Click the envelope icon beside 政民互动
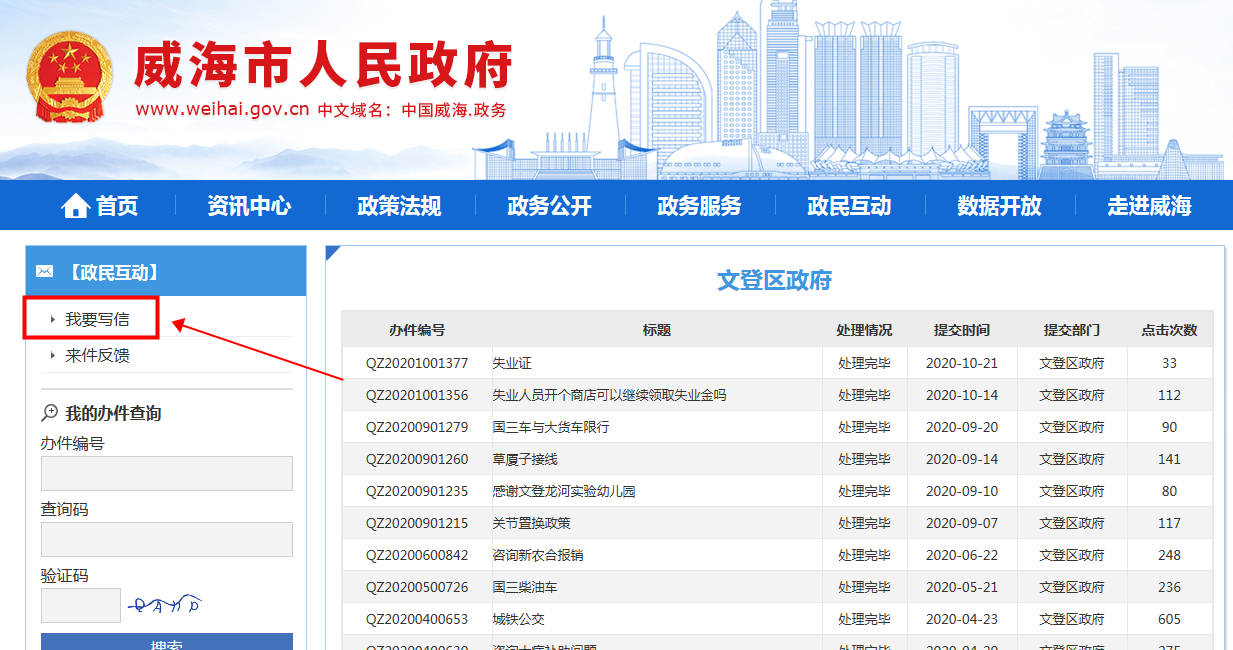Viewport: 1233px width, 650px height. click(x=44, y=272)
